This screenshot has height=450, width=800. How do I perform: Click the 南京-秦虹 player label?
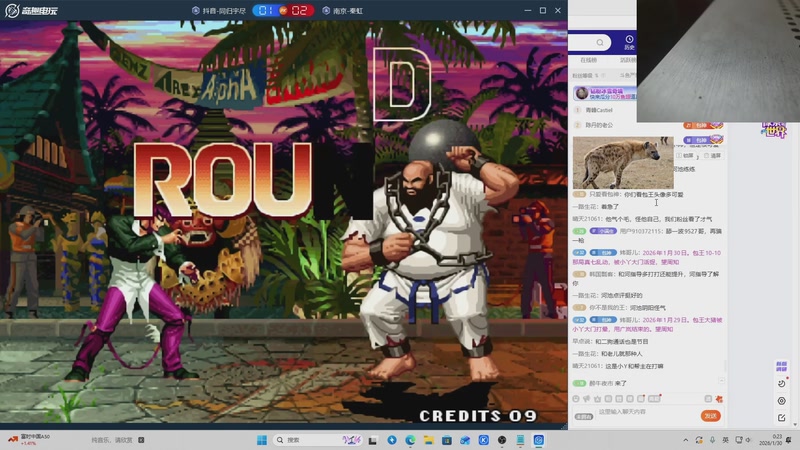coord(343,11)
